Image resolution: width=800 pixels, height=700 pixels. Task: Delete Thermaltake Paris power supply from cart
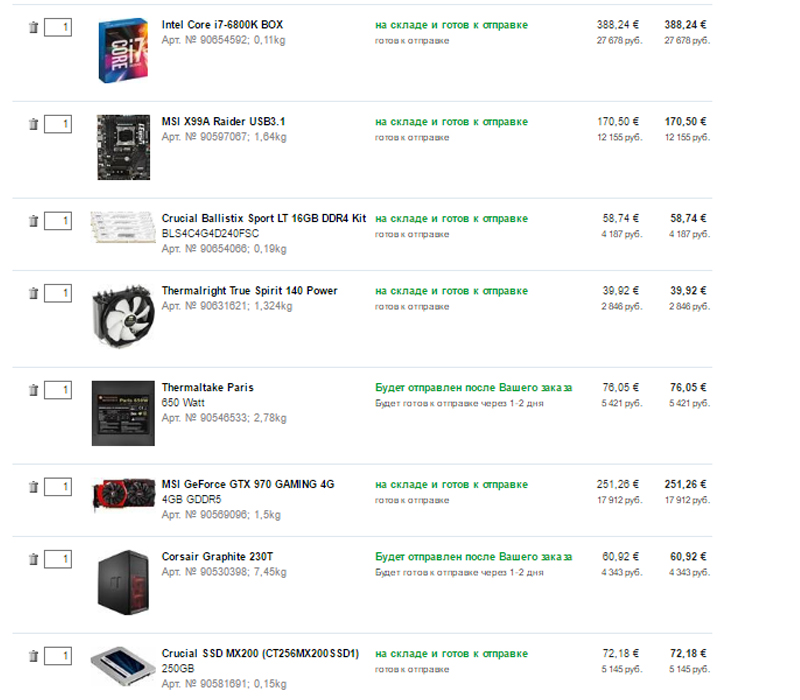(33, 390)
